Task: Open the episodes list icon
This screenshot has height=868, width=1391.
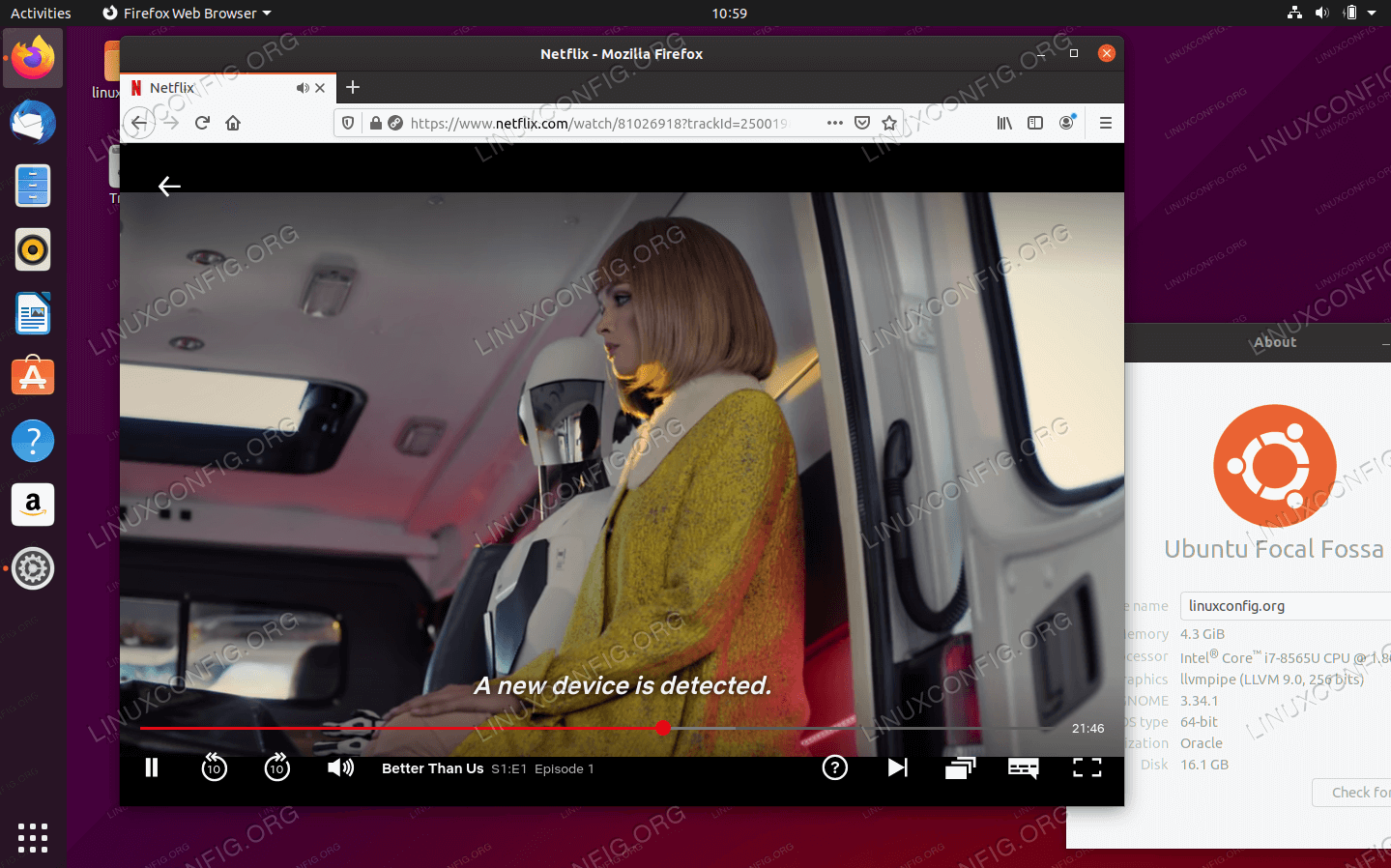Action: 960,767
